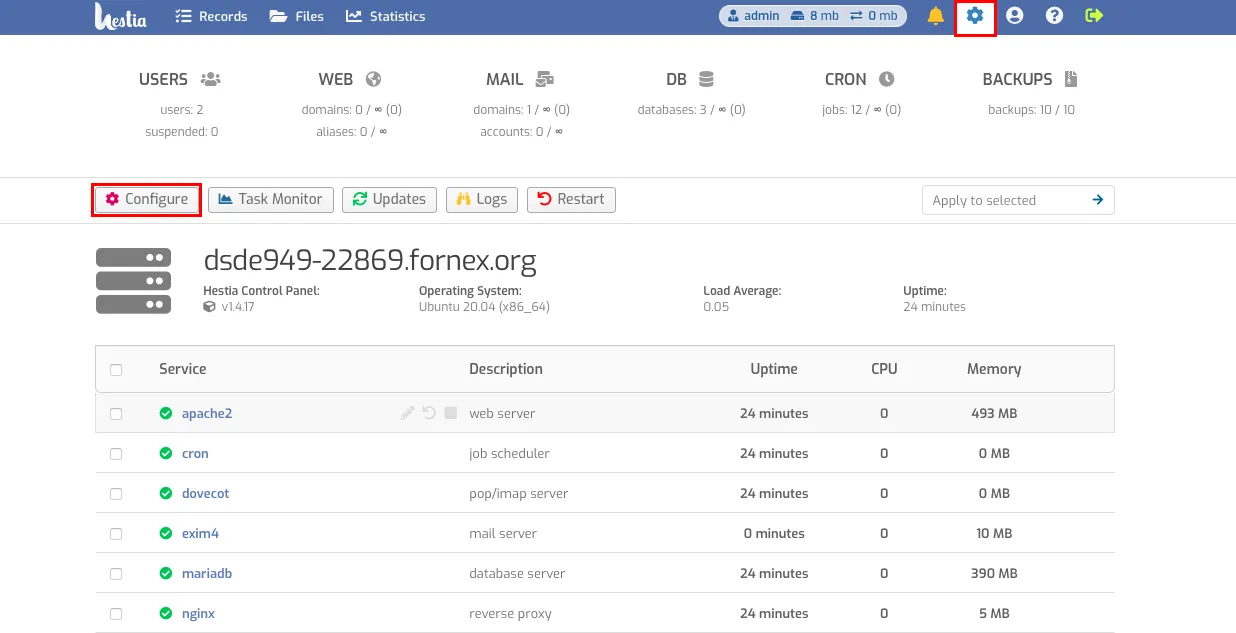This screenshot has width=1236, height=633.
Task: Click the Description column header
Action: click(x=506, y=369)
